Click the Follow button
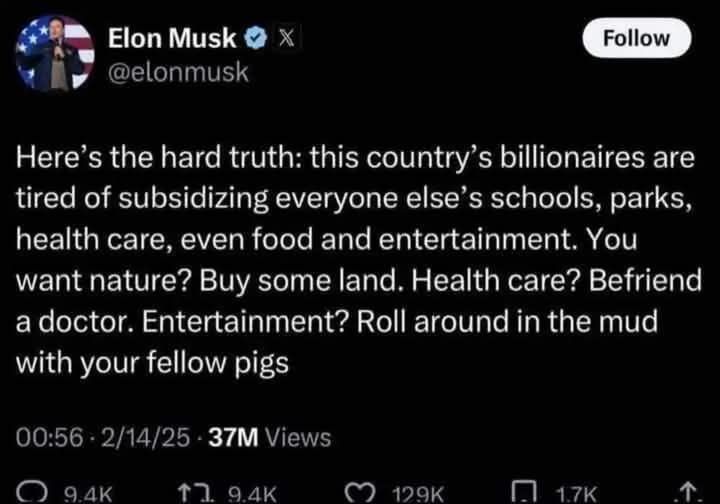Image resolution: width=720 pixels, height=504 pixels. [x=636, y=38]
